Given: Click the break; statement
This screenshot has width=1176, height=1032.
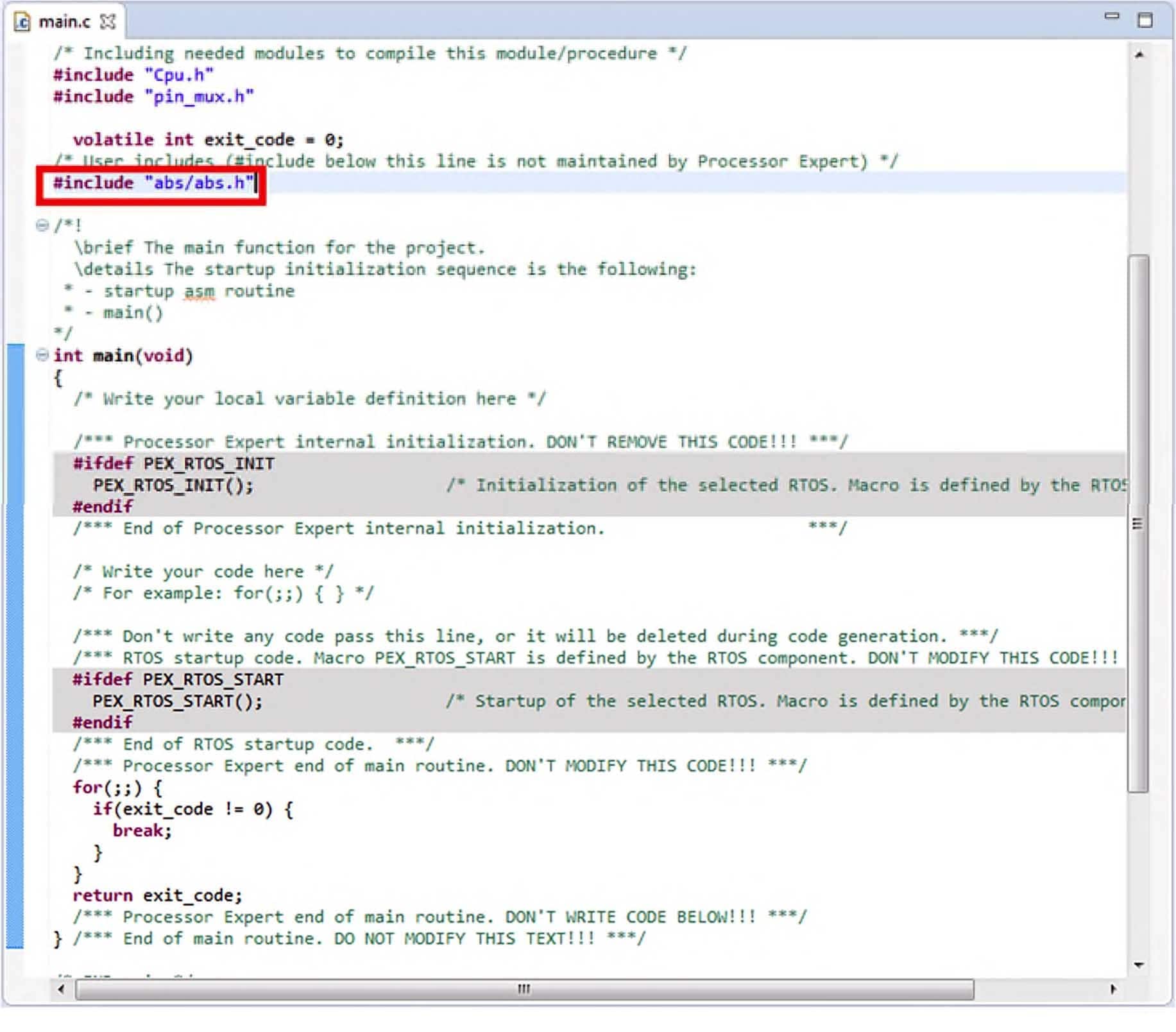Looking at the screenshot, I should point(142,831).
